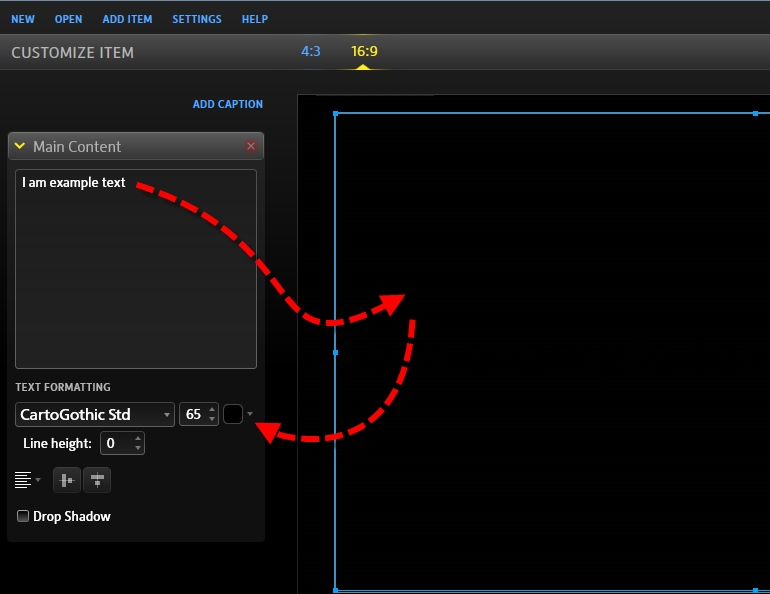
Task: Enable the Drop Shadow checkbox
Action: [23, 516]
